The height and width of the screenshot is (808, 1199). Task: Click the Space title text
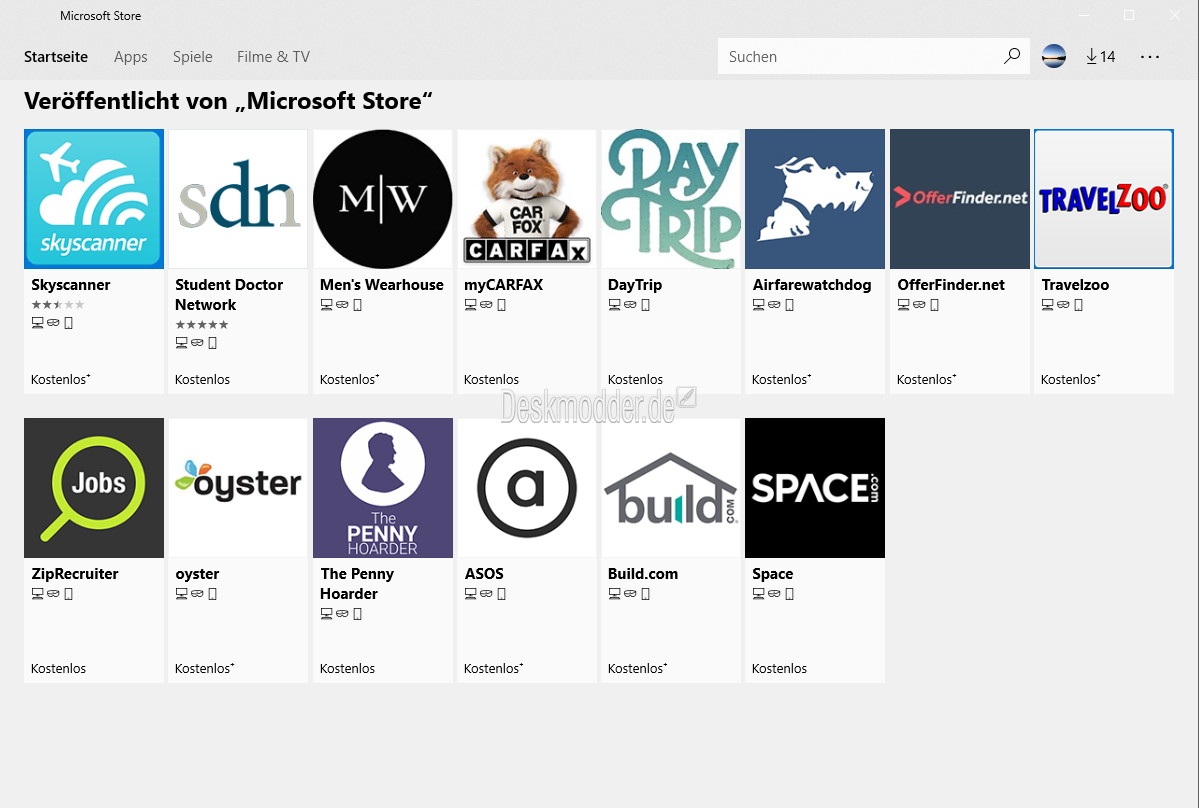(x=772, y=573)
